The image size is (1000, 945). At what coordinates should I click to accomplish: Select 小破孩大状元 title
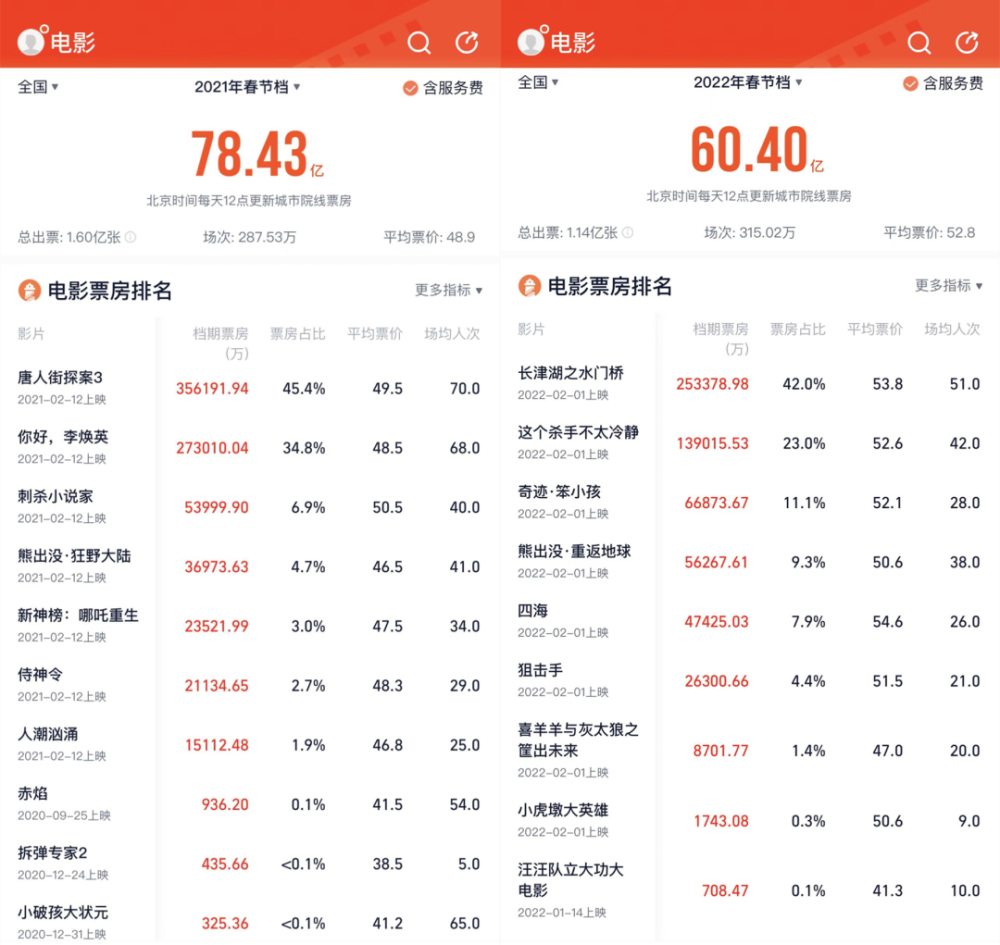point(62,912)
